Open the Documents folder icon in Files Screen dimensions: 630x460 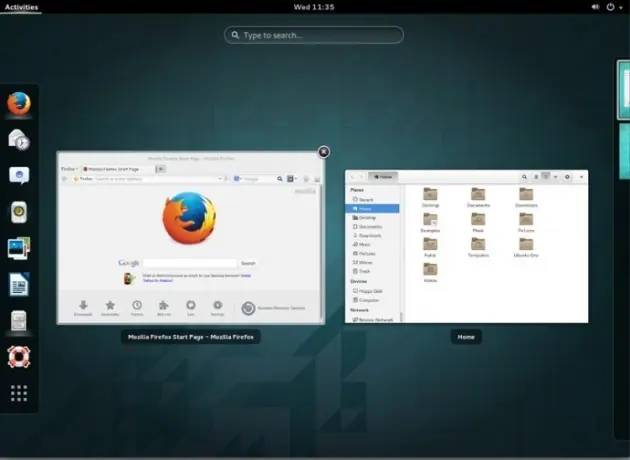pos(478,194)
